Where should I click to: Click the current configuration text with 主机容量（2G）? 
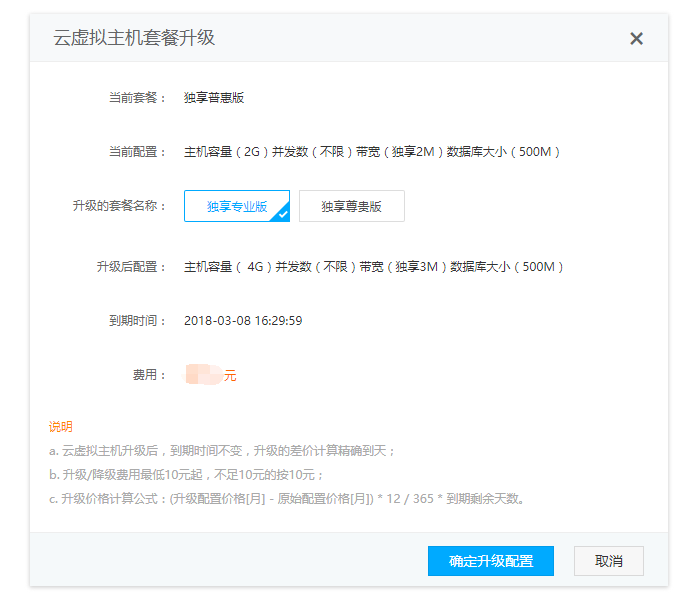click(x=372, y=152)
